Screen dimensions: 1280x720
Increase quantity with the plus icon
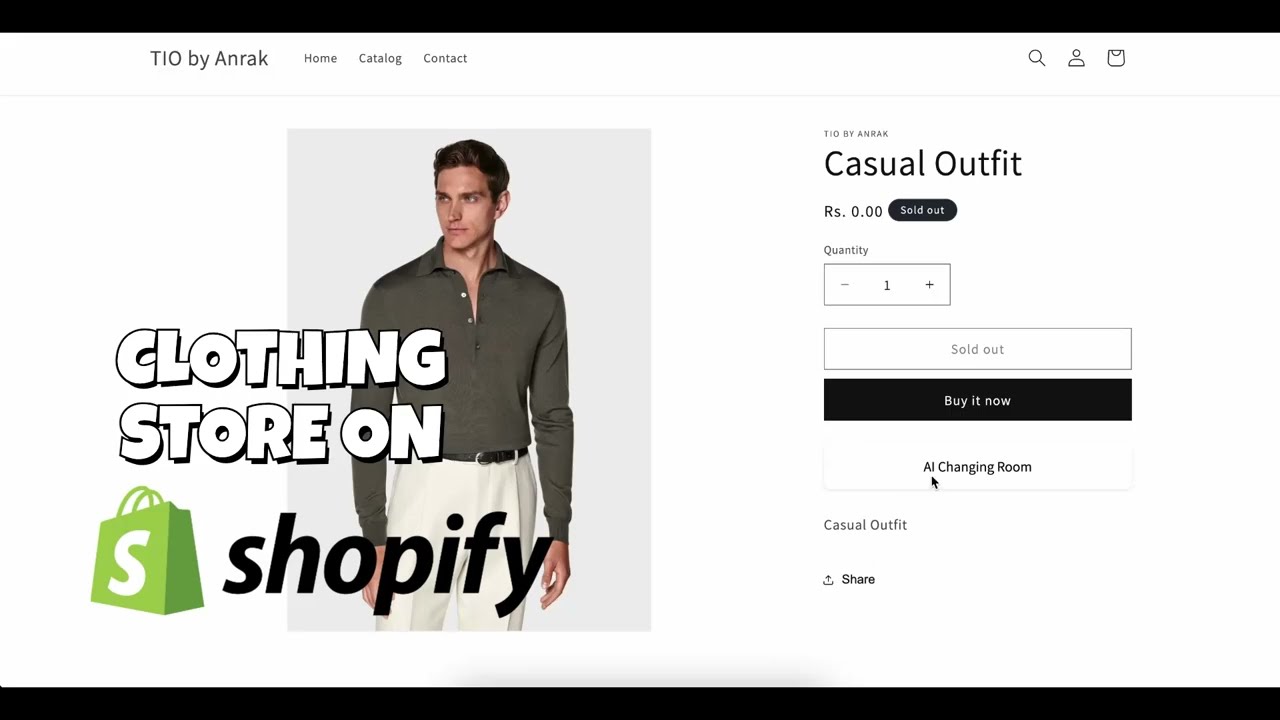(x=929, y=285)
